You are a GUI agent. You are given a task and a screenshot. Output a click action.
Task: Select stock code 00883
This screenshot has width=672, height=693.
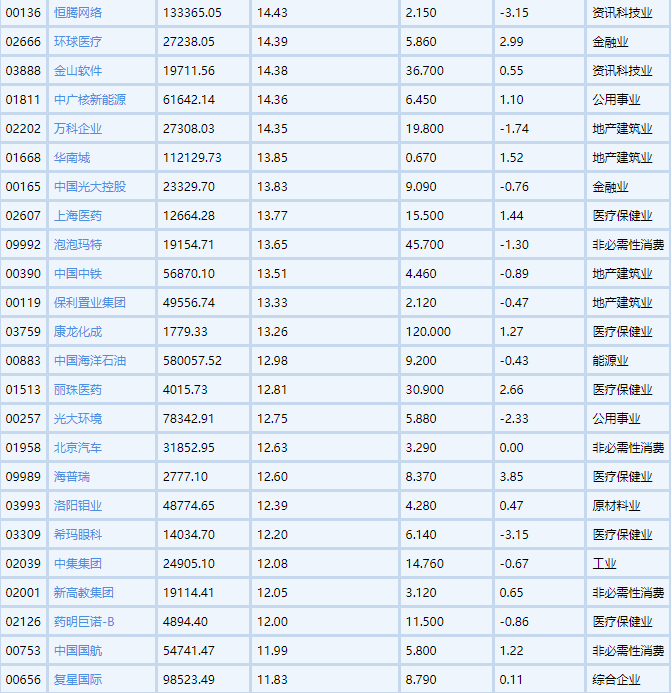(23, 361)
